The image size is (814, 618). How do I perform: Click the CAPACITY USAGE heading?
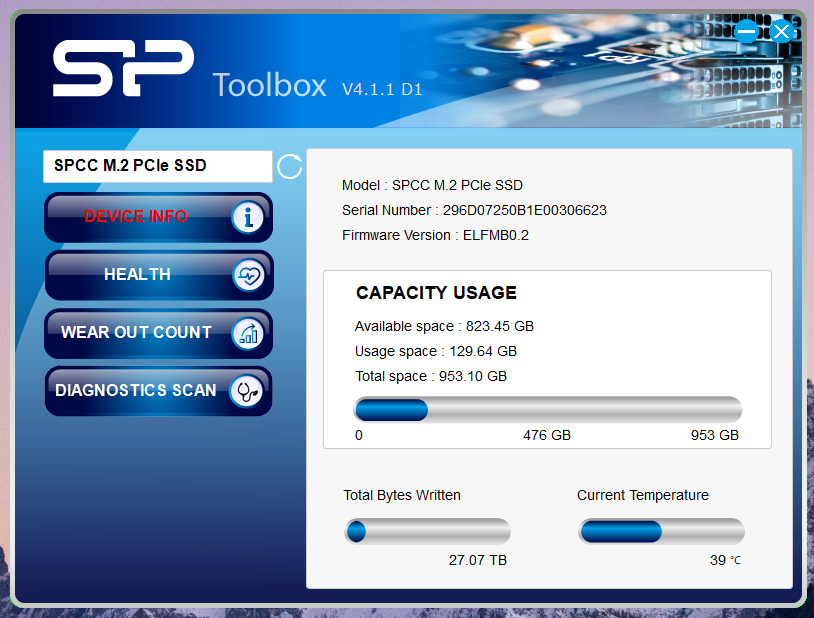coord(436,293)
